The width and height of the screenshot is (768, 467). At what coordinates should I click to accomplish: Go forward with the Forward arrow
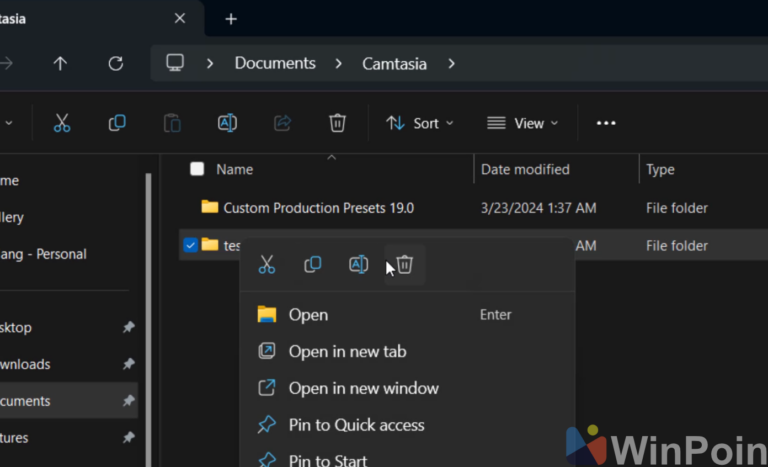pos(6,63)
